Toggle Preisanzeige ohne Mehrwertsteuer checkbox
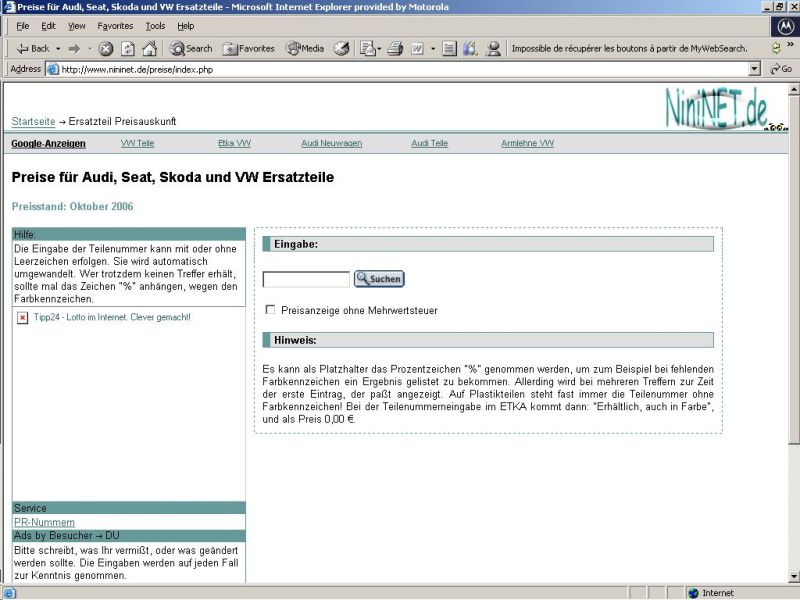Viewport: 800px width, 600px height. (270, 310)
